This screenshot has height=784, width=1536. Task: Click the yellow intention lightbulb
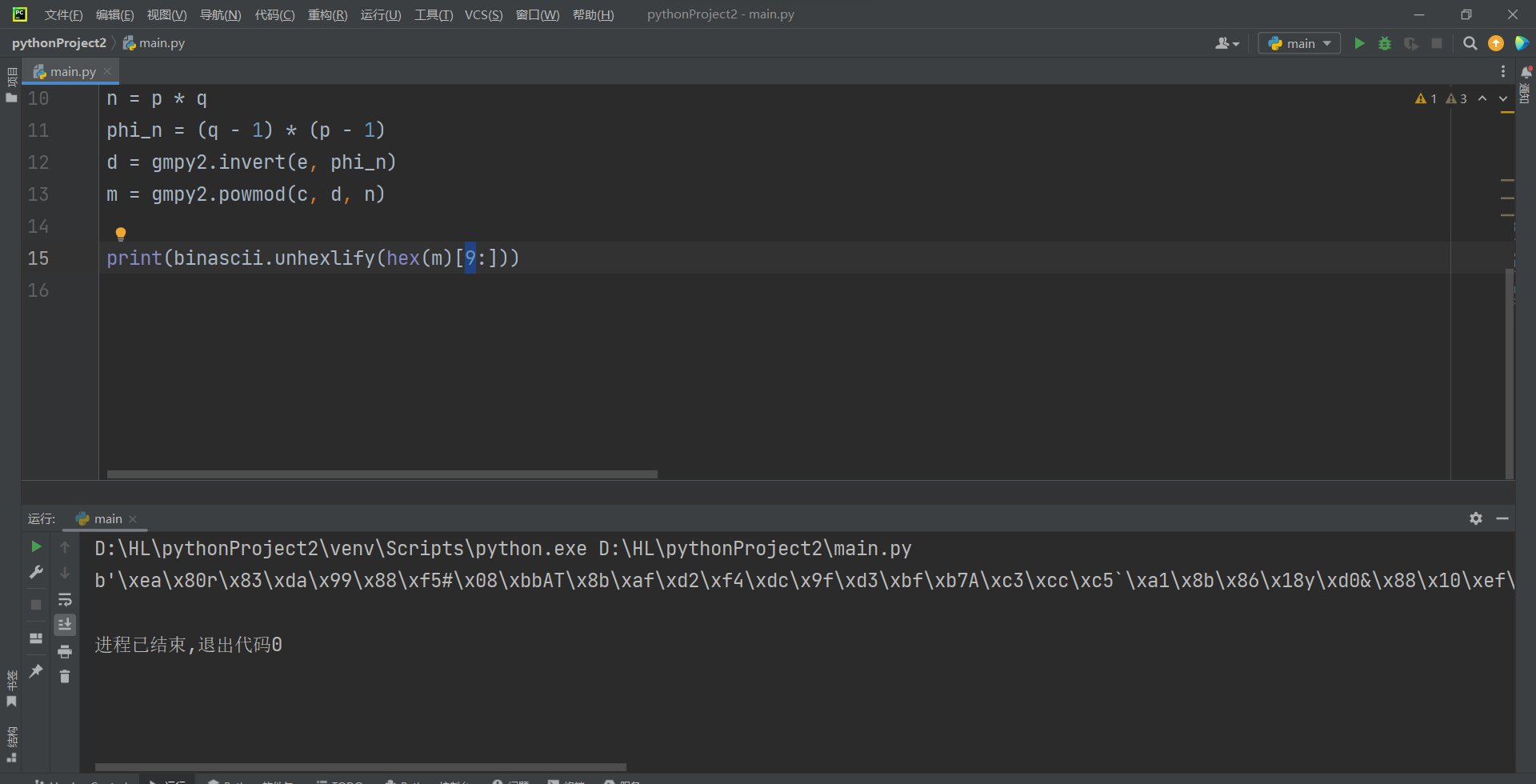pos(121,234)
